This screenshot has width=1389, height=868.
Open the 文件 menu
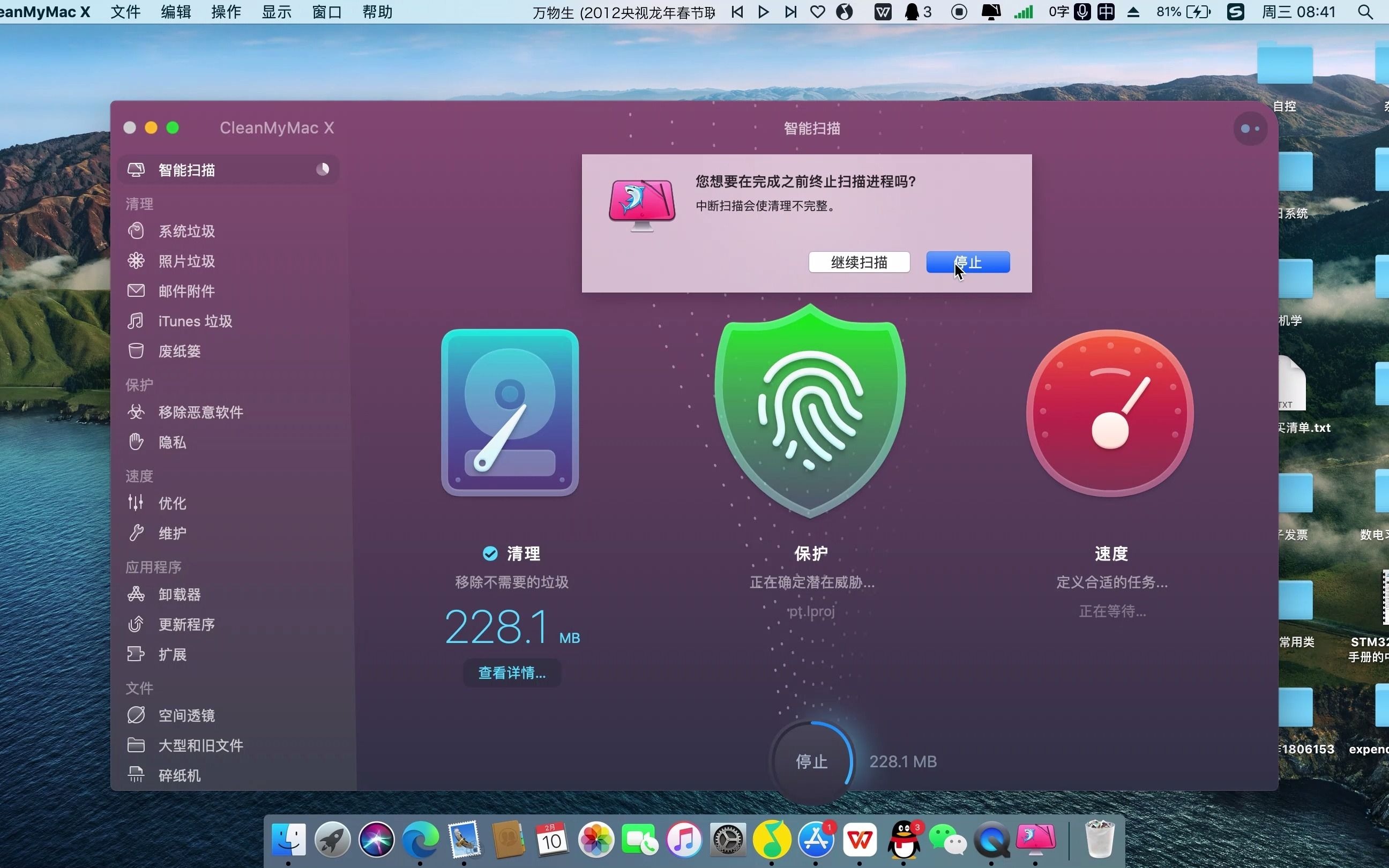point(125,11)
